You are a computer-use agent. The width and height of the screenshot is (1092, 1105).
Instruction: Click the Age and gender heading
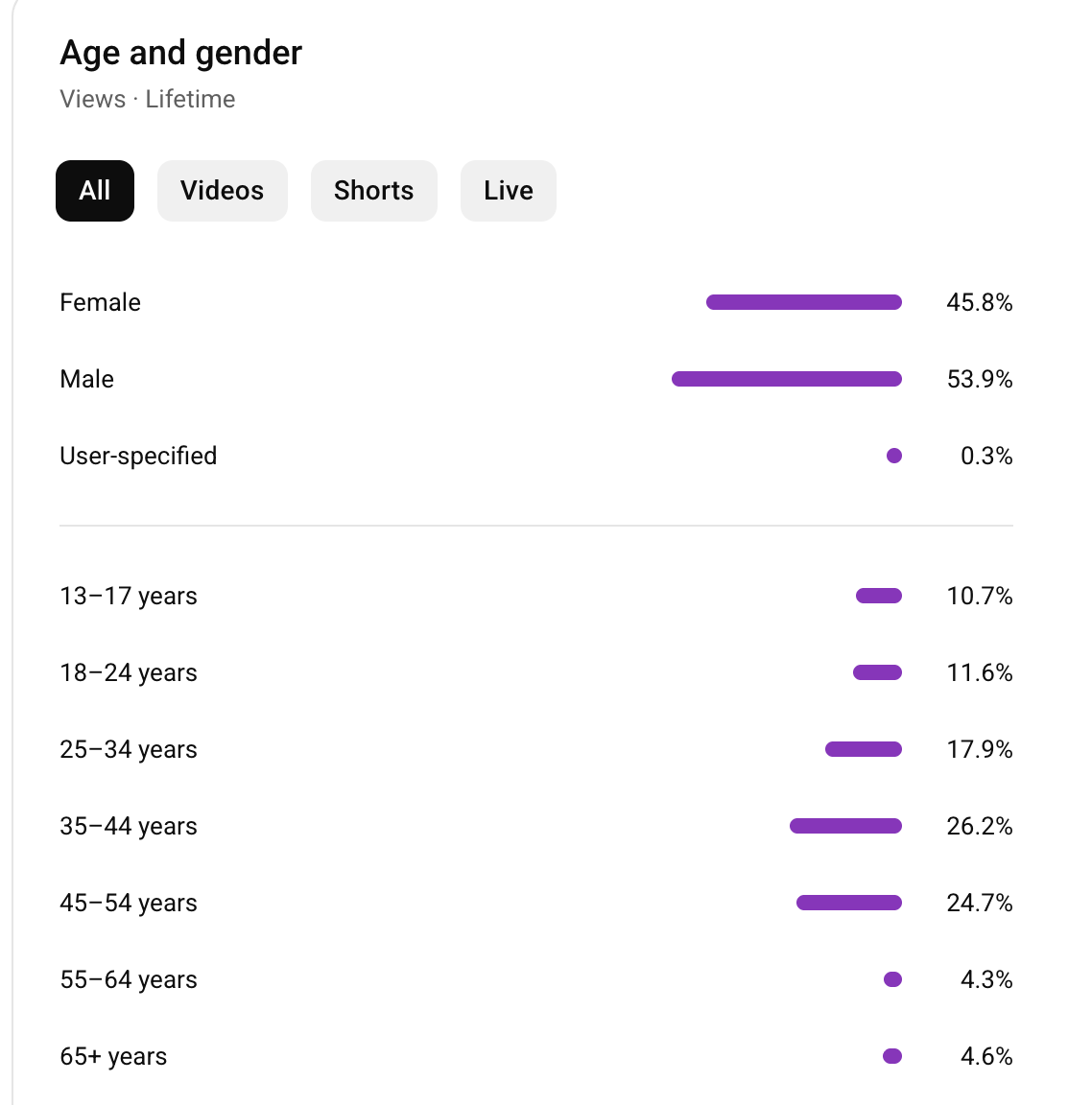pyautogui.click(x=180, y=53)
